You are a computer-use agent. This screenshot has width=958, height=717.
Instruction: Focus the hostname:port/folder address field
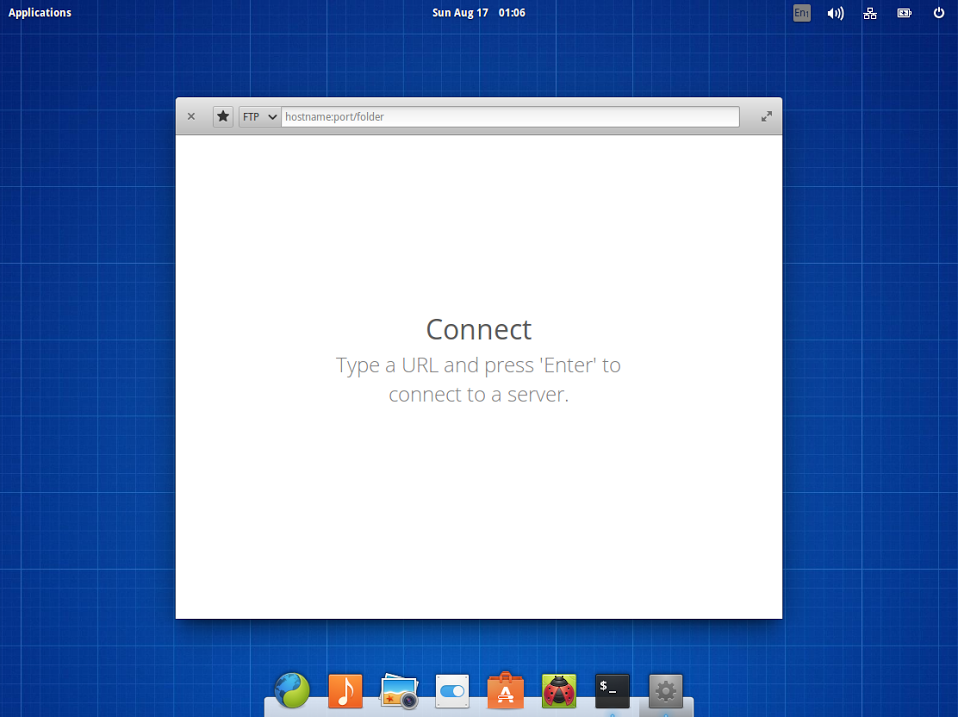[510, 117]
